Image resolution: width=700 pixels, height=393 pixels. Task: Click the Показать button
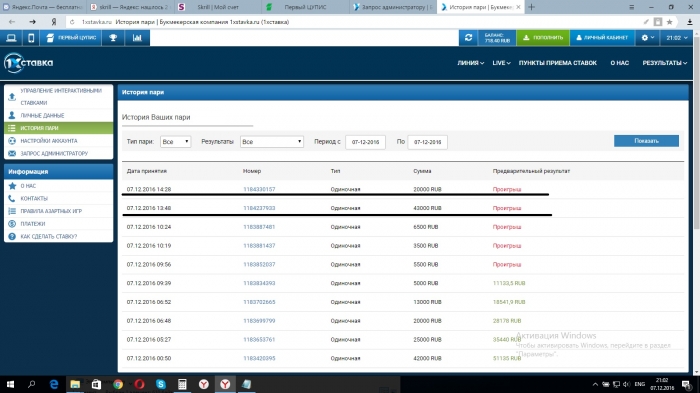tap(646, 141)
